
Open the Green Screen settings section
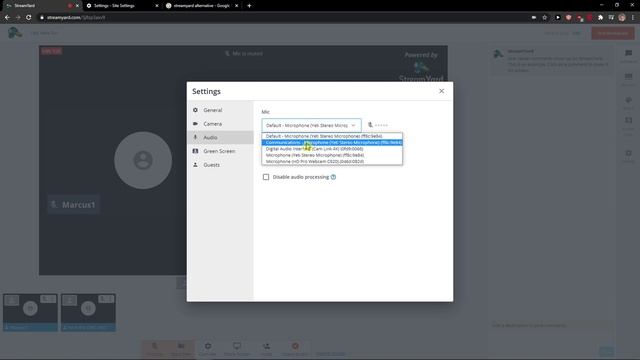(x=220, y=151)
